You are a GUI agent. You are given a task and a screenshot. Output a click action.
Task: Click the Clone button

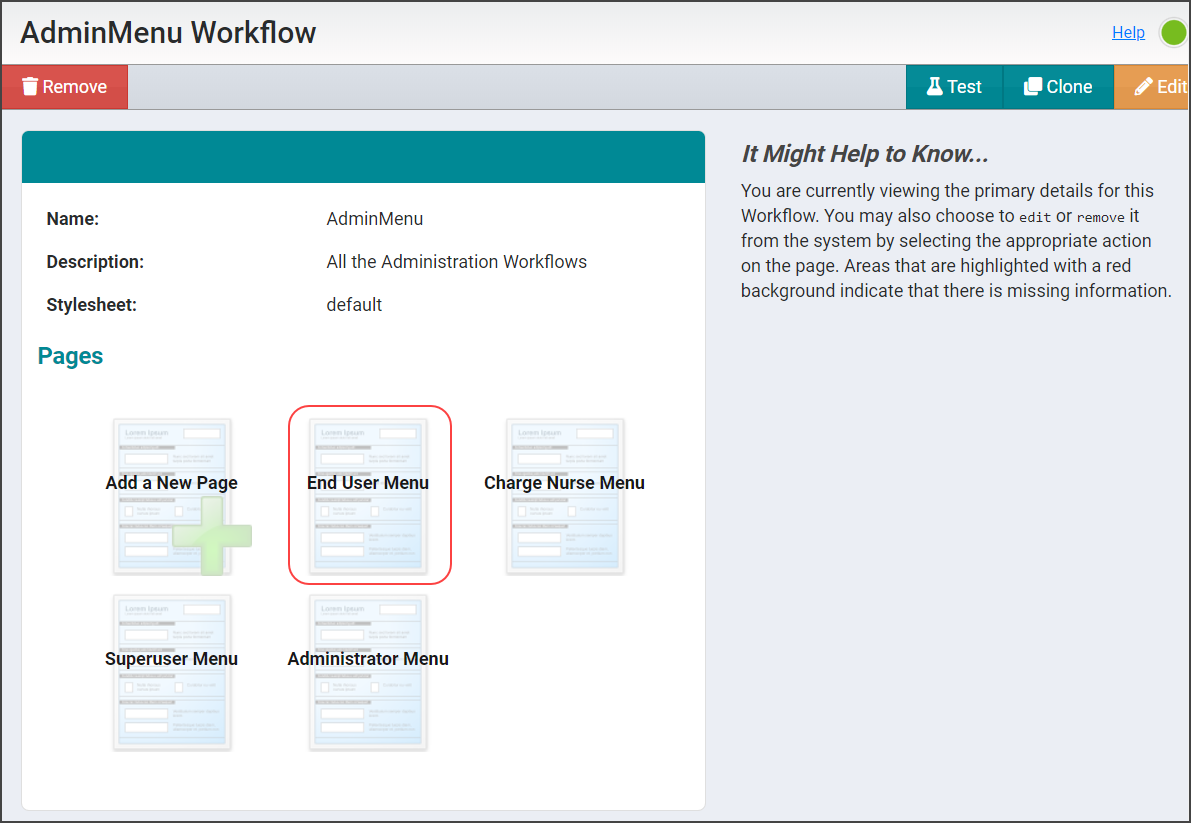click(1057, 86)
